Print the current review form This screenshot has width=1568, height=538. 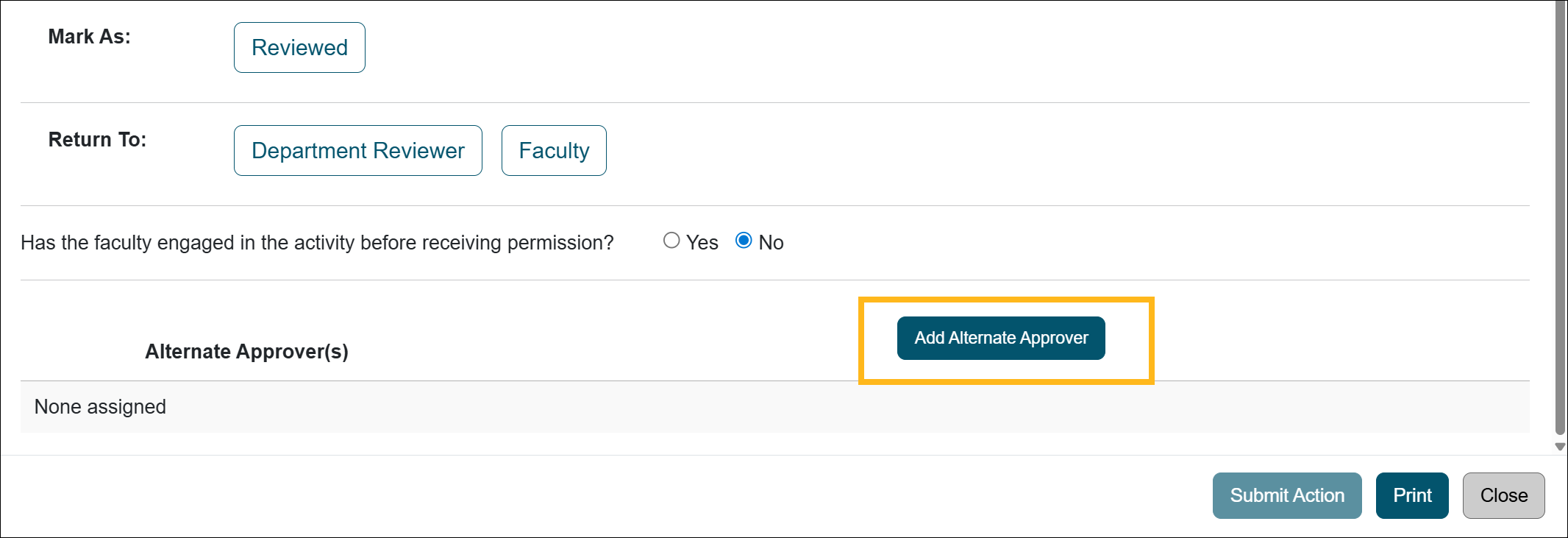pos(1412,495)
